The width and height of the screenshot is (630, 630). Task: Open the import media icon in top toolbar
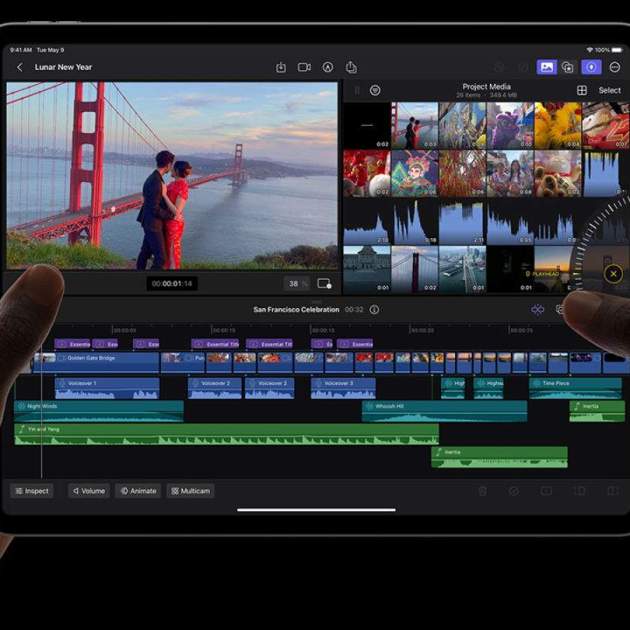281,67
